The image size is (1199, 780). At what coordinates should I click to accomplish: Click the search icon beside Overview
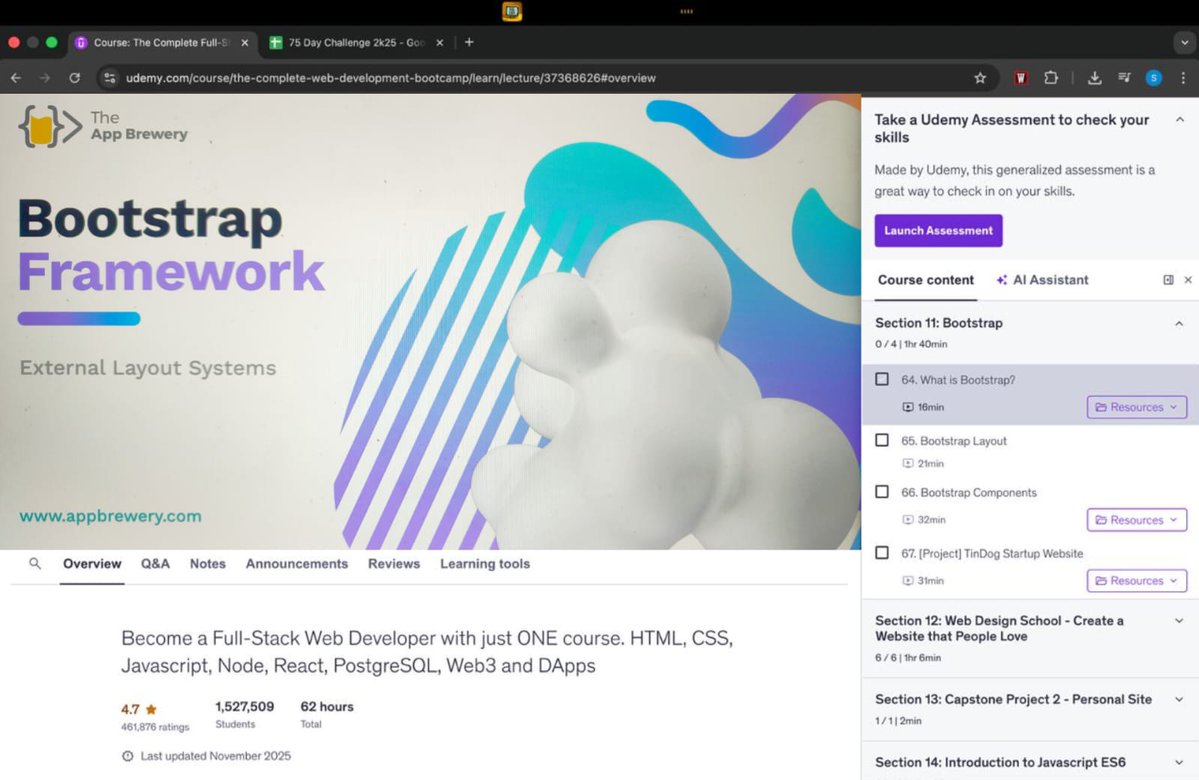click(34, 564)
